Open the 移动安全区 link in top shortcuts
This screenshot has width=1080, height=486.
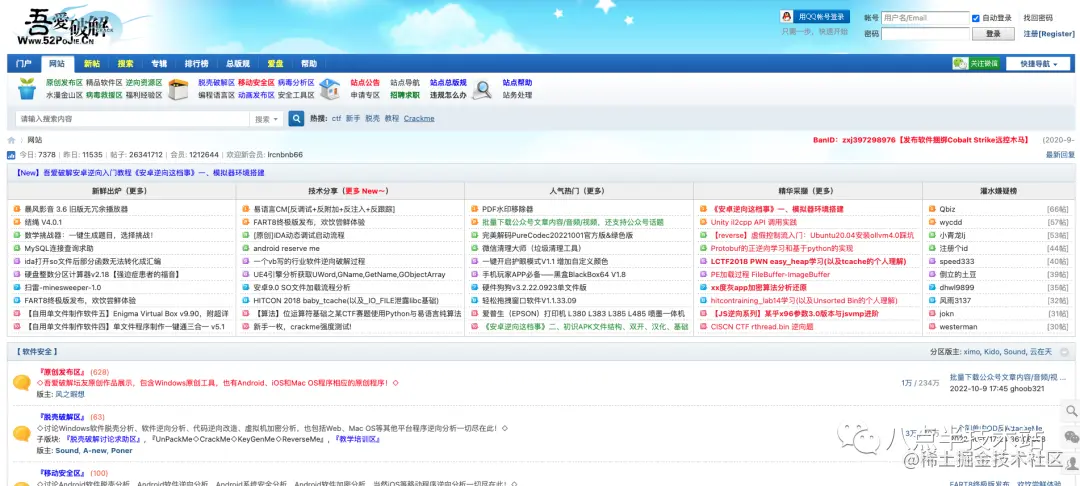256,83
